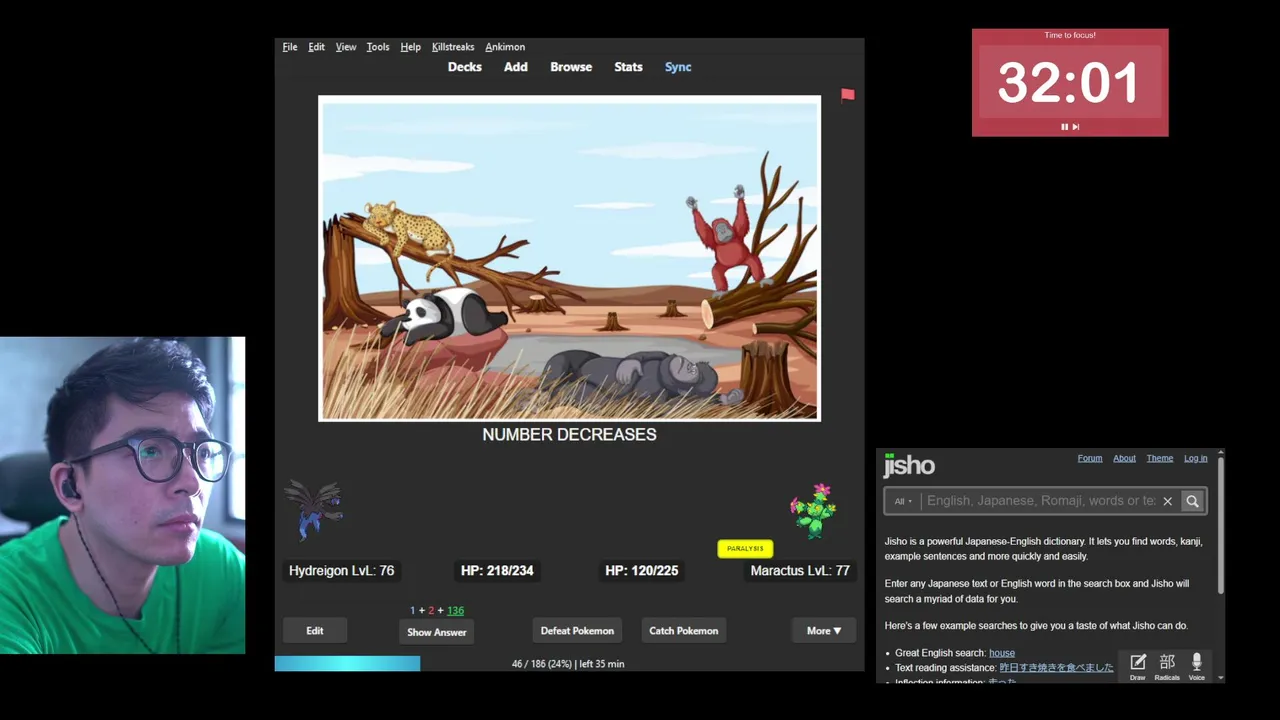This screenshot has width=1280, height=720.
Task: Click the red flag marker on the card
Action: click(x=848, y=95)
